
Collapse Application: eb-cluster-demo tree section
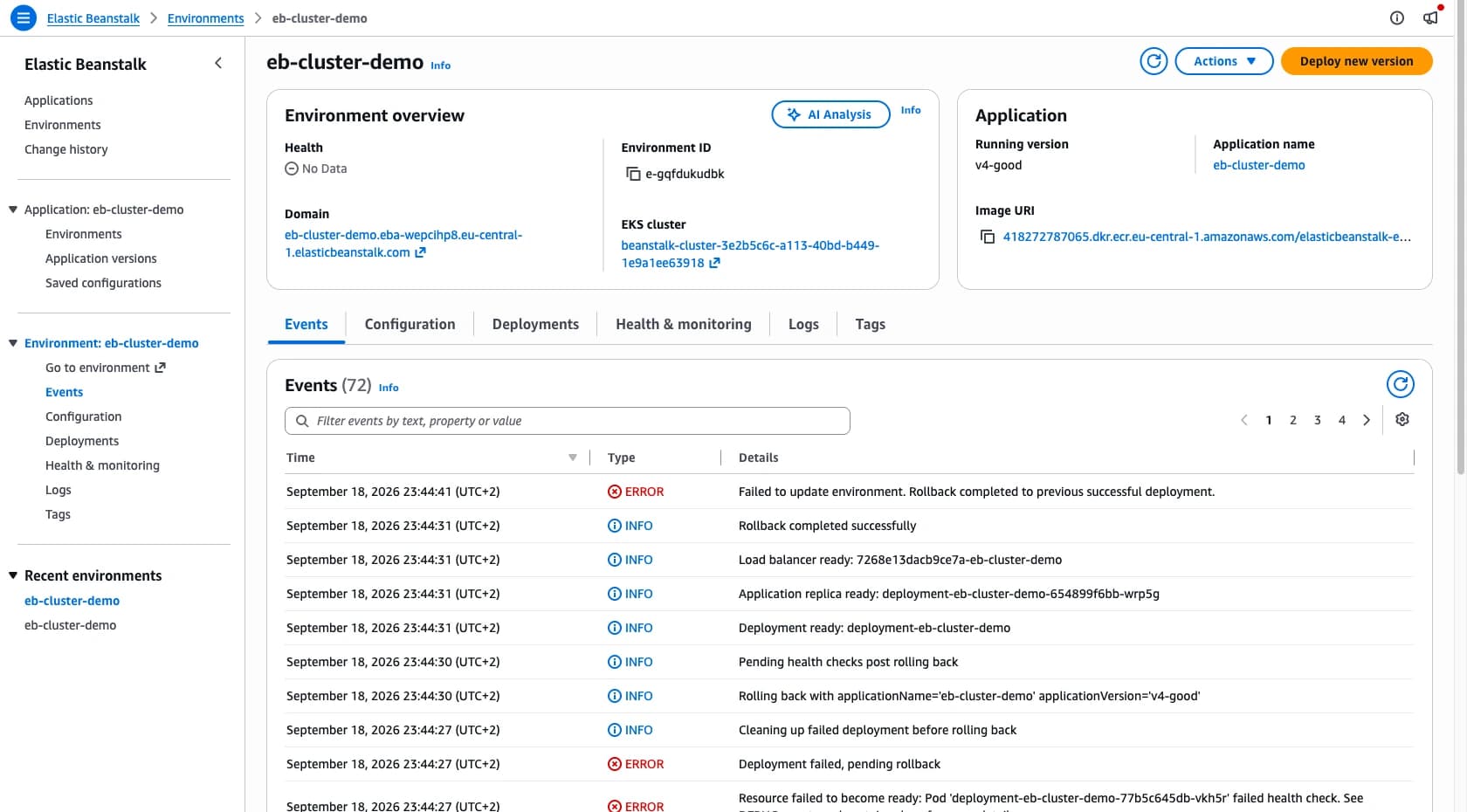[x=13, y=210]
